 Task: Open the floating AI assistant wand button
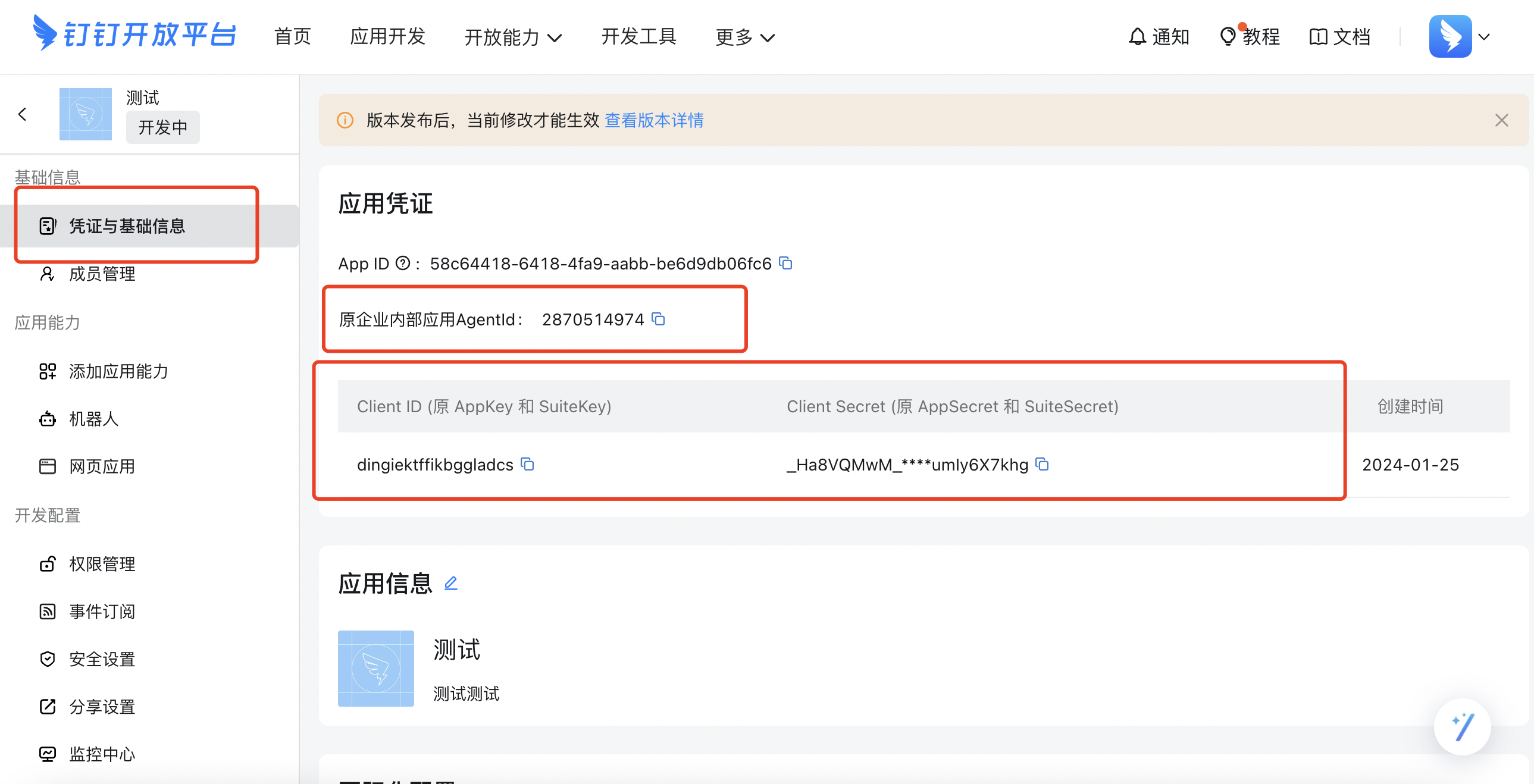tap(1462, 727)
